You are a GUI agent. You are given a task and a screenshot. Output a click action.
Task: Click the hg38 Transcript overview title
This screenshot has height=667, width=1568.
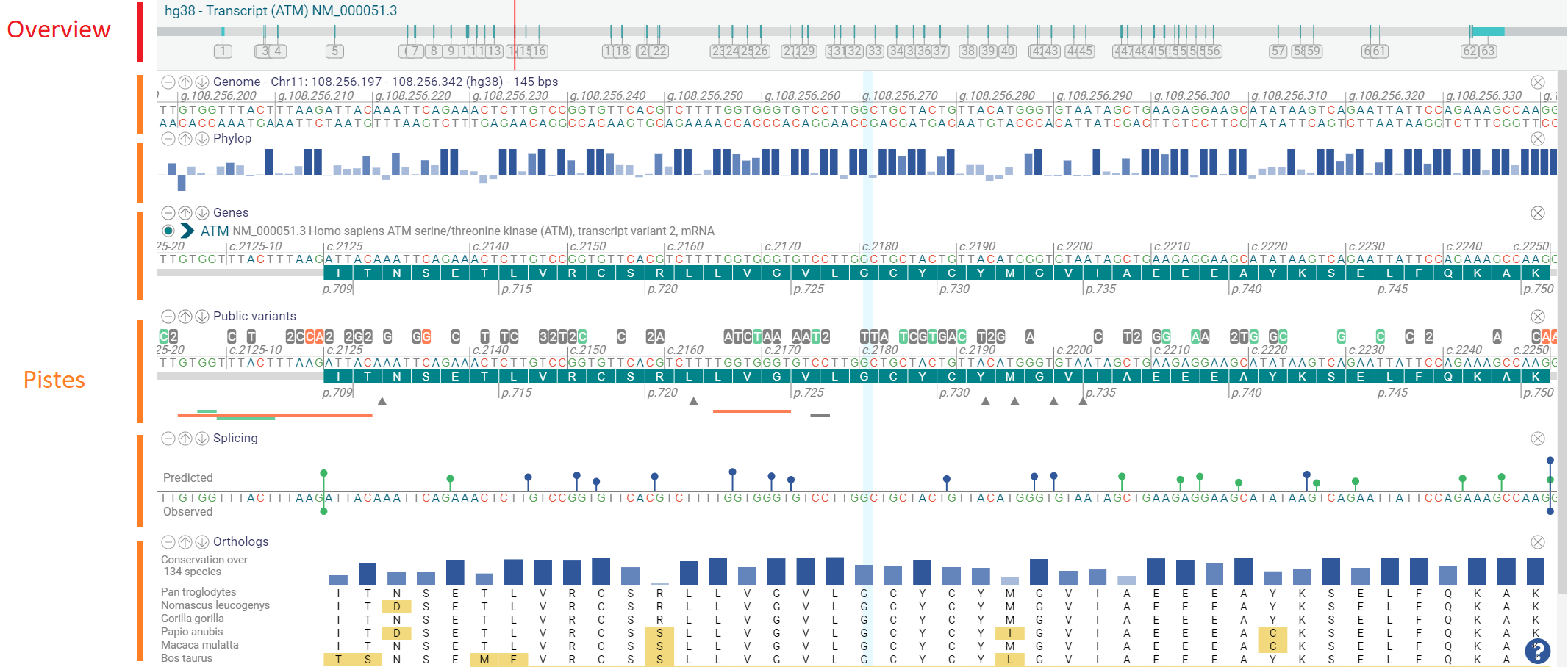(x=280, y=11)
